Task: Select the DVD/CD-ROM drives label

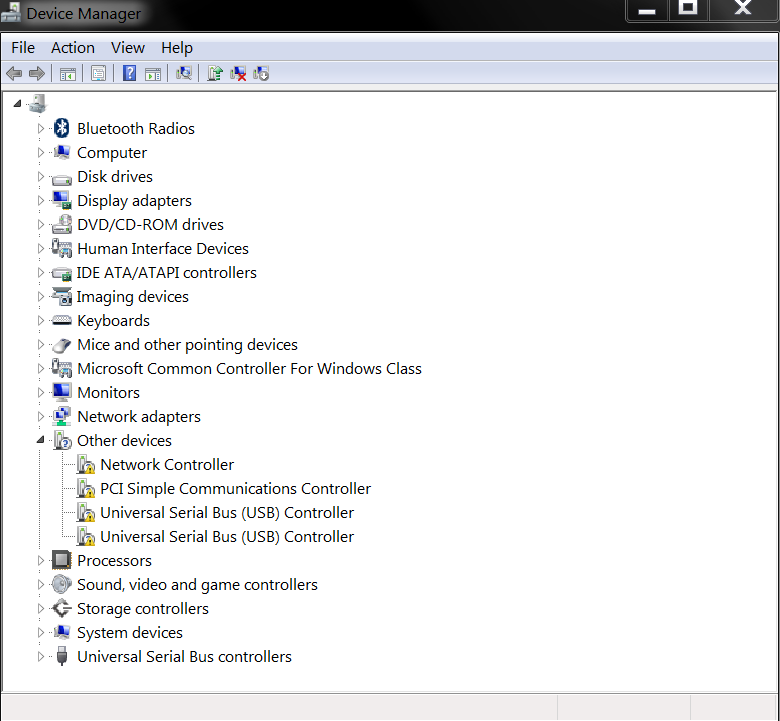Action: 150,224
